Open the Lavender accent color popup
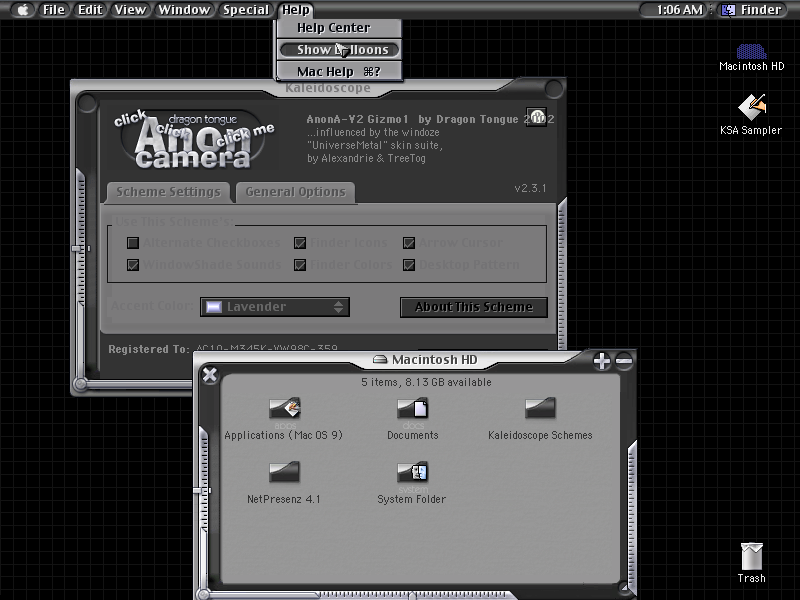The image size is (800, 600). pos(275,307)
